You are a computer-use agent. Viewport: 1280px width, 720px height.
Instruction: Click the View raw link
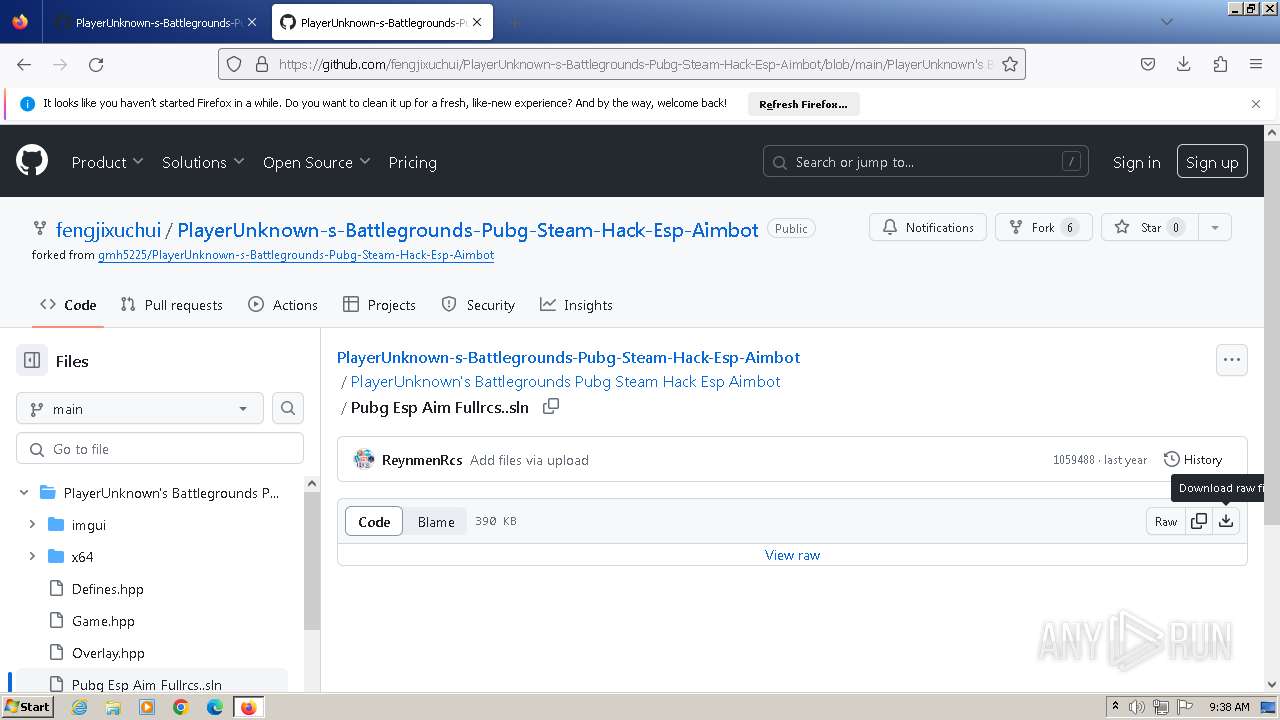pyautogui.click(x=792, y=555)
